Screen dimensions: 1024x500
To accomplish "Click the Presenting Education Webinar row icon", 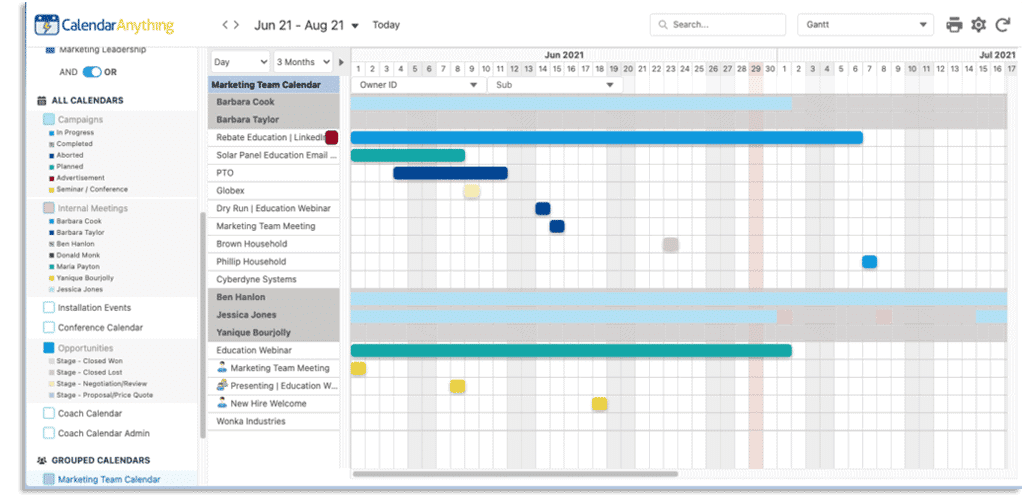I will (x=222, y=386).
